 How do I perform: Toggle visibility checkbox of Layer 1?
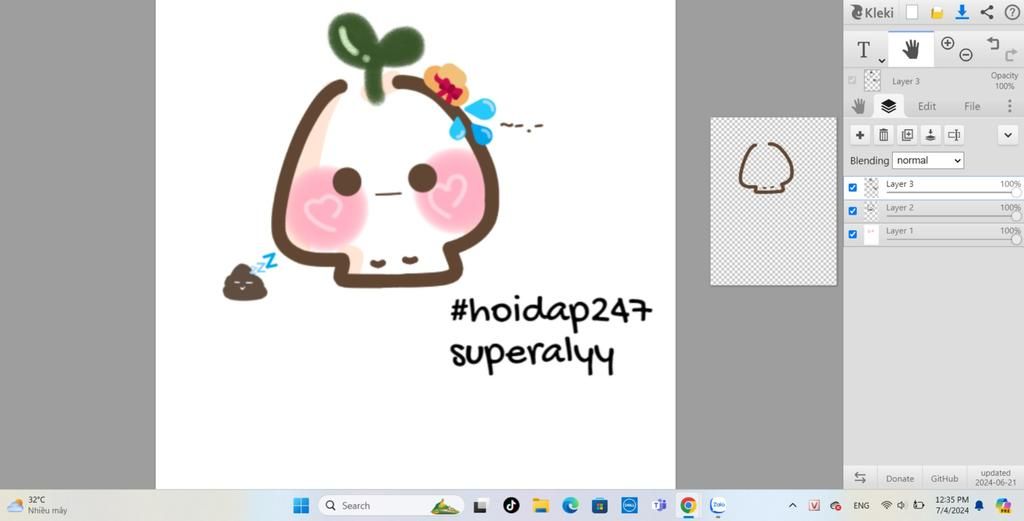852,234
